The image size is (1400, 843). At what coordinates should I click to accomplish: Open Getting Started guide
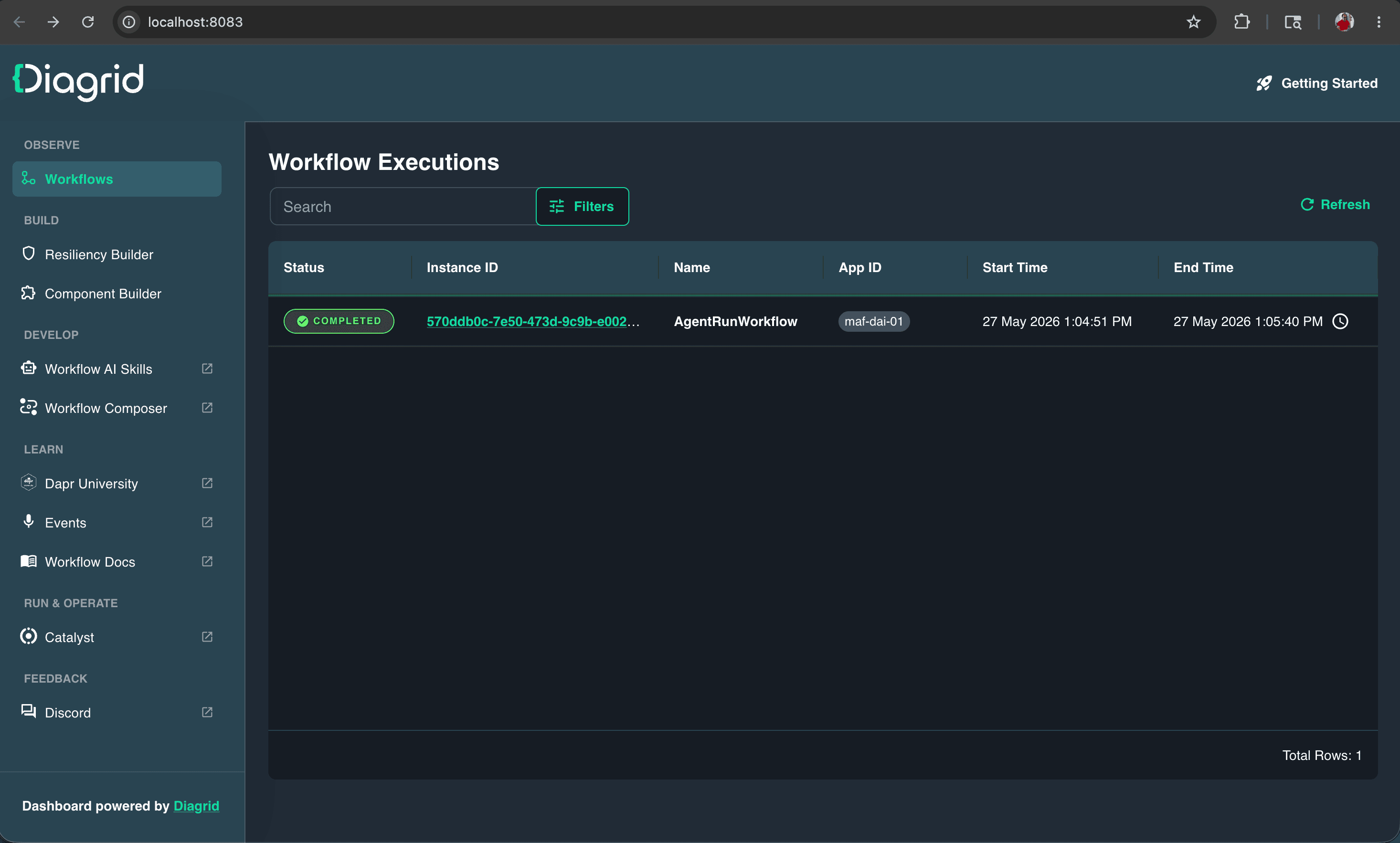click(1317, 84)
